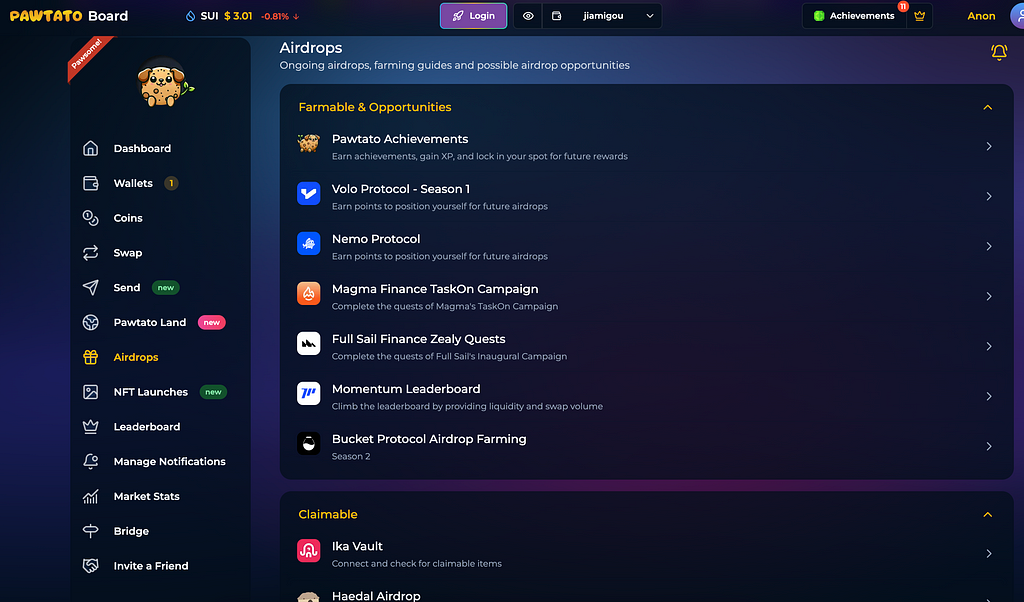
Task: Click the Wallets sidebar icon
Action: coord(91,183)
